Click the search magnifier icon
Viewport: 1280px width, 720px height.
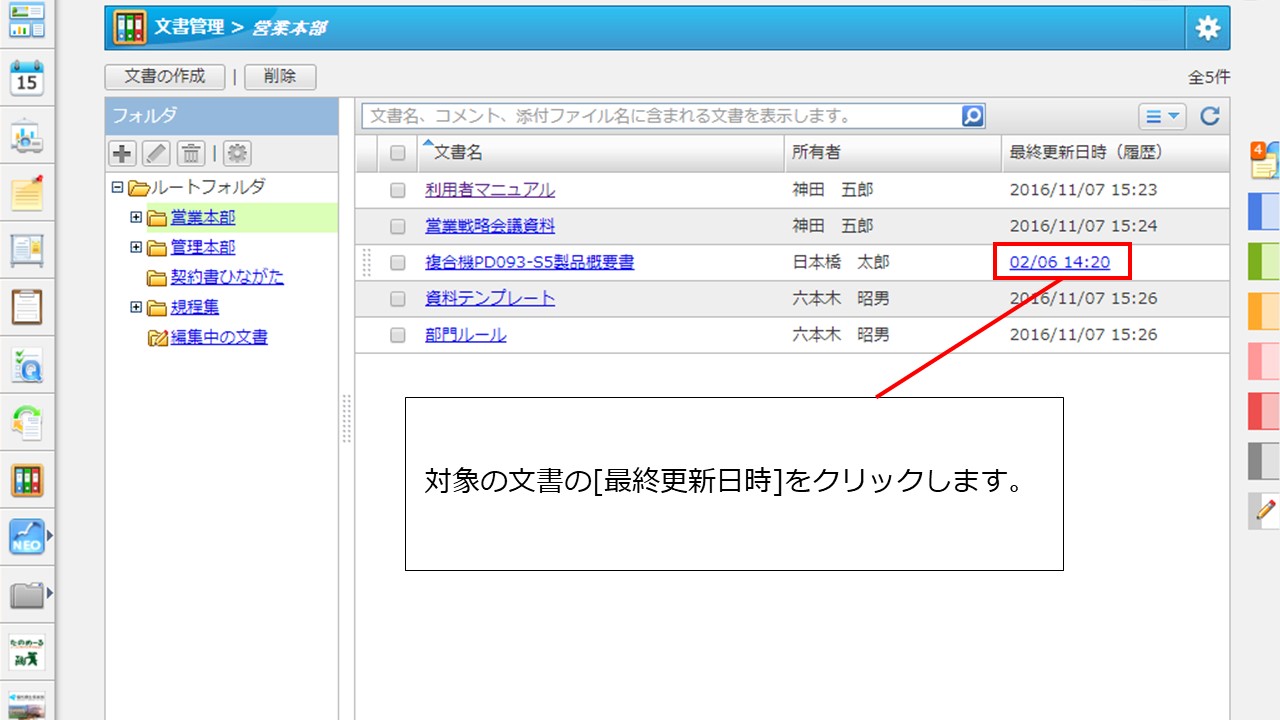click(972, 116)
